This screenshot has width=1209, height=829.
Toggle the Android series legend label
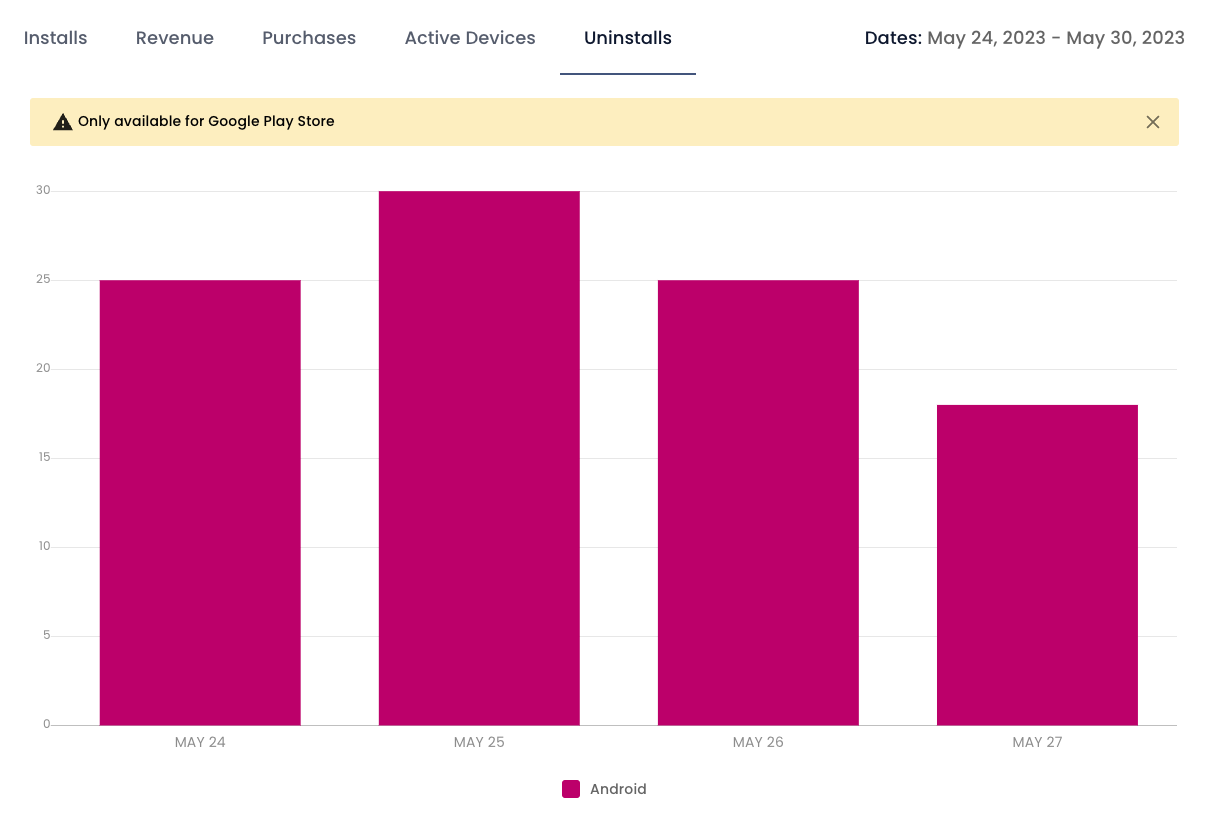(618, 789)
